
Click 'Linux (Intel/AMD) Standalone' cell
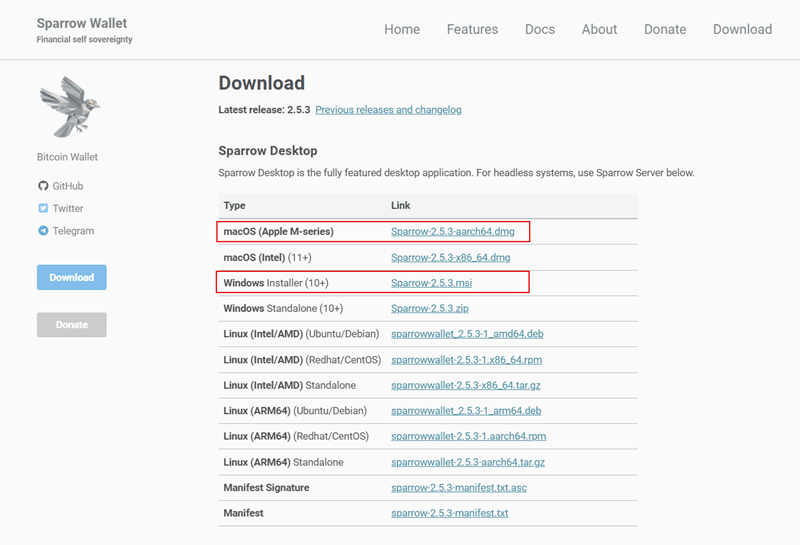click(290, 385)
